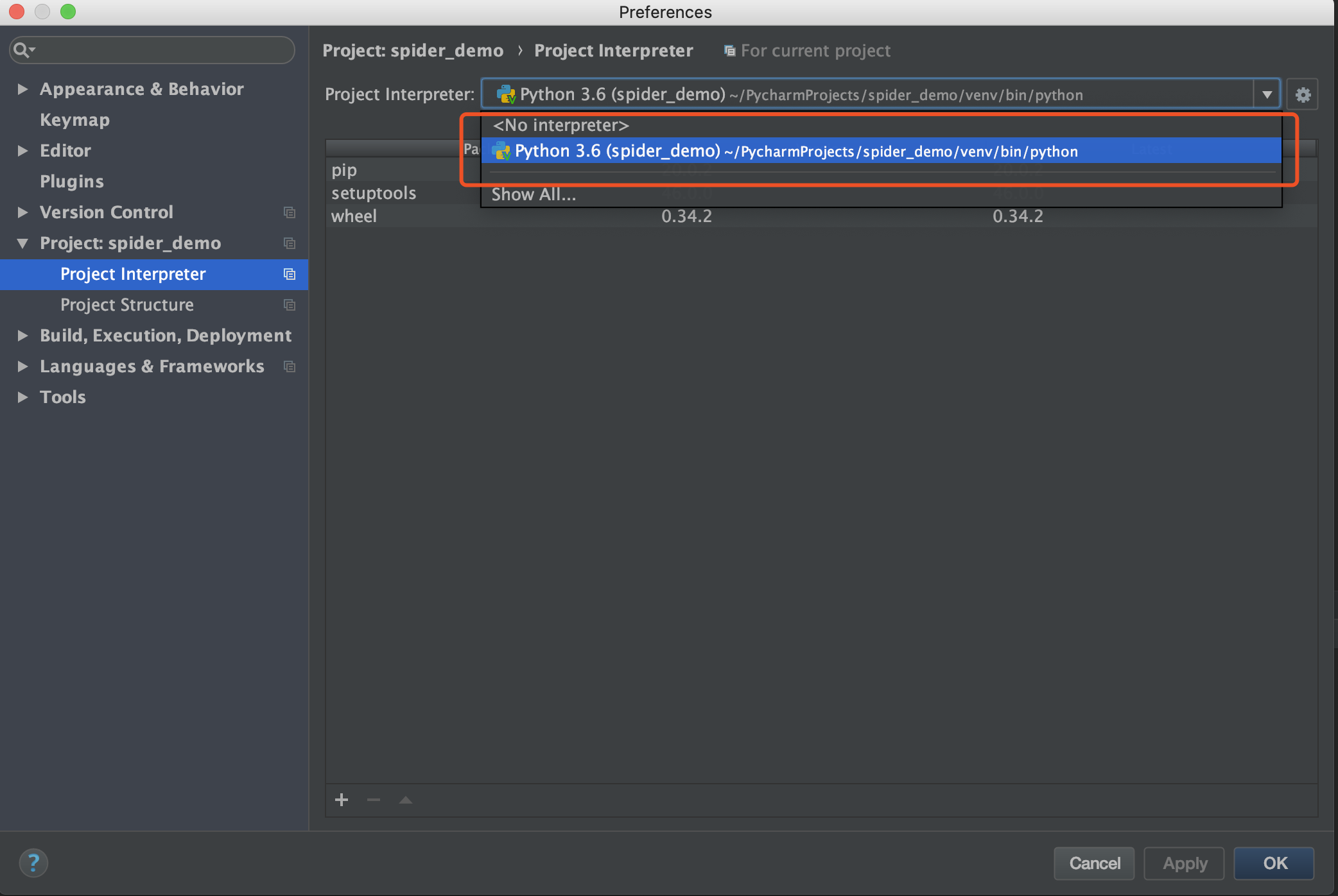Open the Keymap settings page

click(74, 120)
